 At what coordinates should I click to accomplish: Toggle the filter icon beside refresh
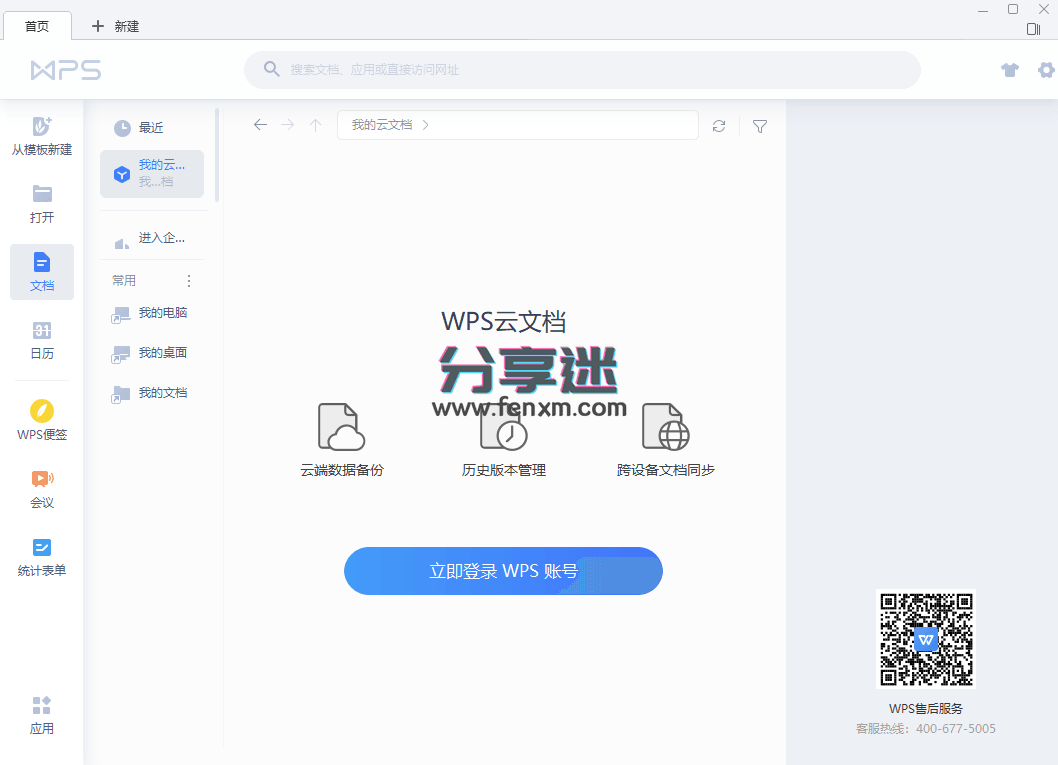(759, 126)
